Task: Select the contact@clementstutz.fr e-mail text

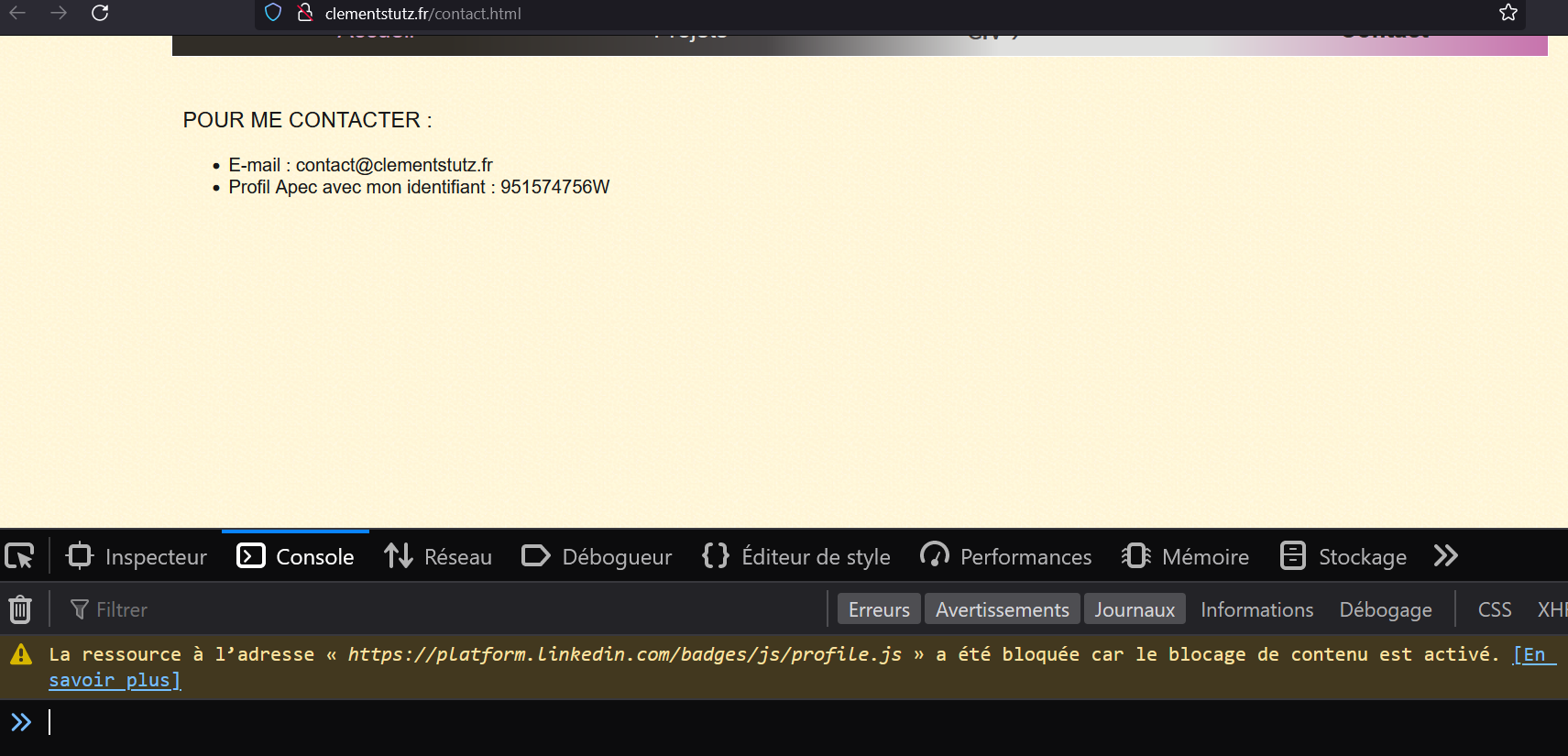Action: pyautogui.click(x=394, y=165)
